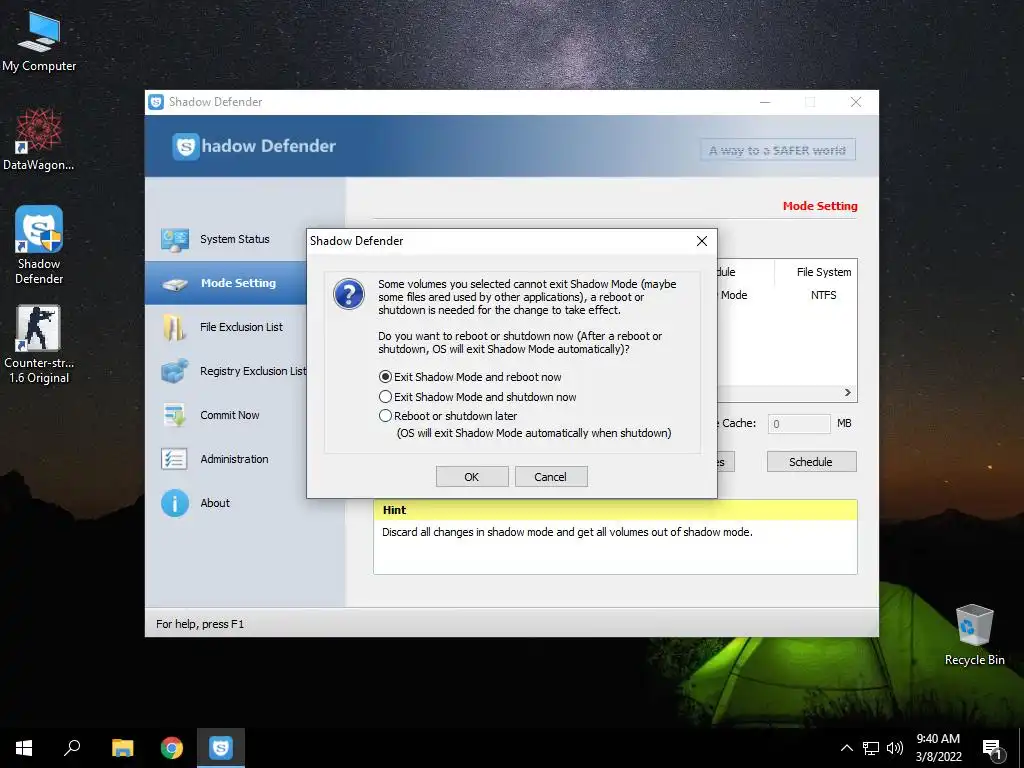Open the System Status icon in sidebar
Image resolution: width=1024 pixels, height=768 pixels.
click(x=175, y=240)
